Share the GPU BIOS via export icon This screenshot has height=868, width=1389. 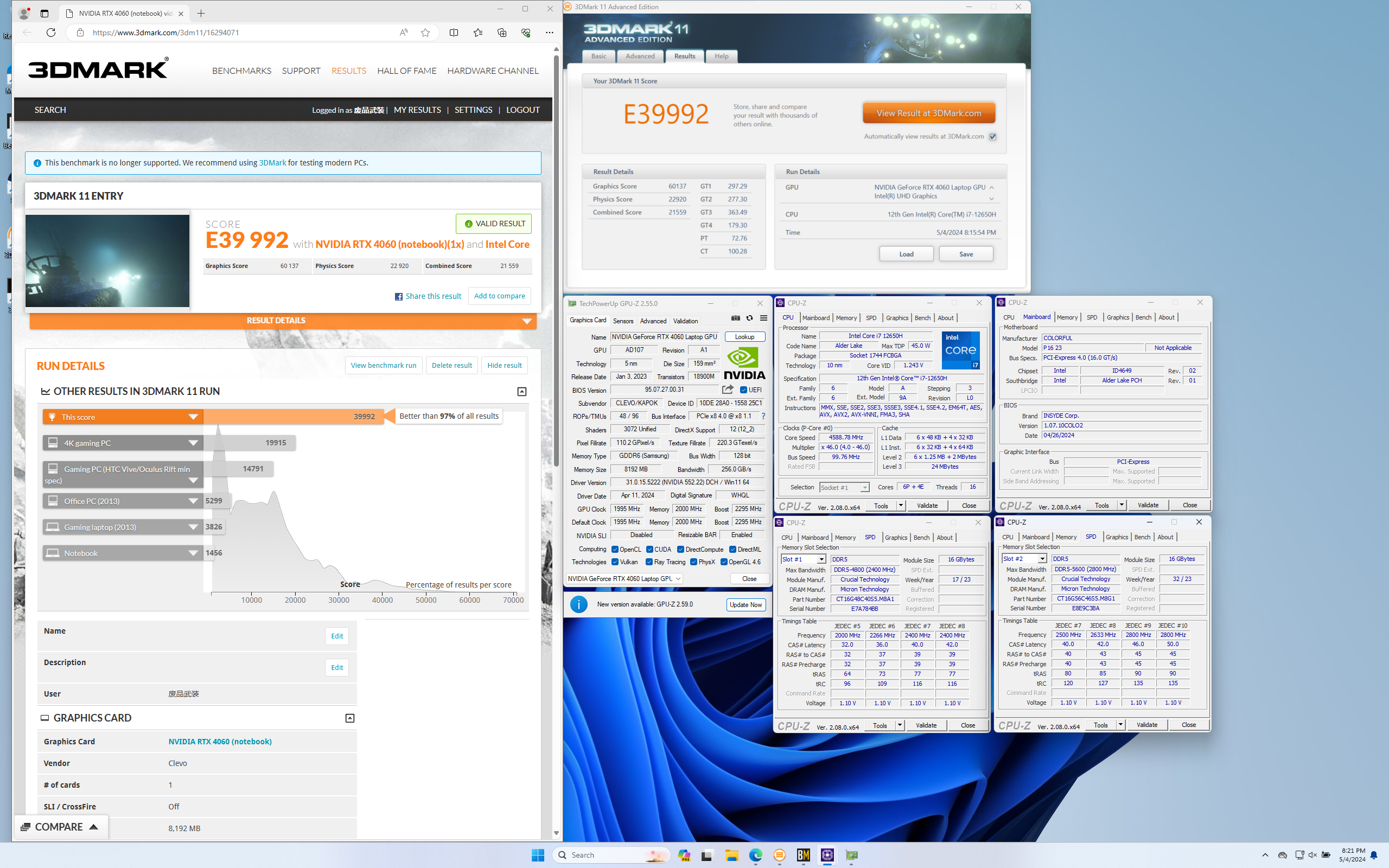tap(728, 389)
